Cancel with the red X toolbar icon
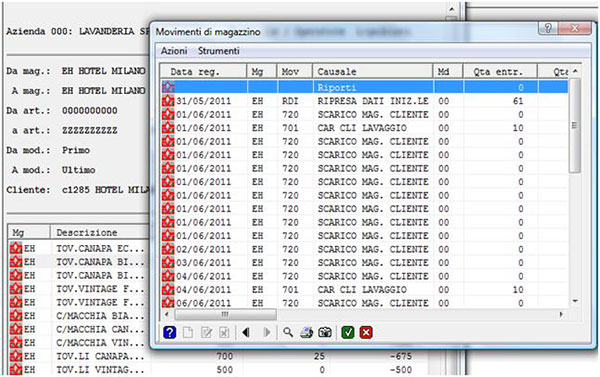 (366, 332)
